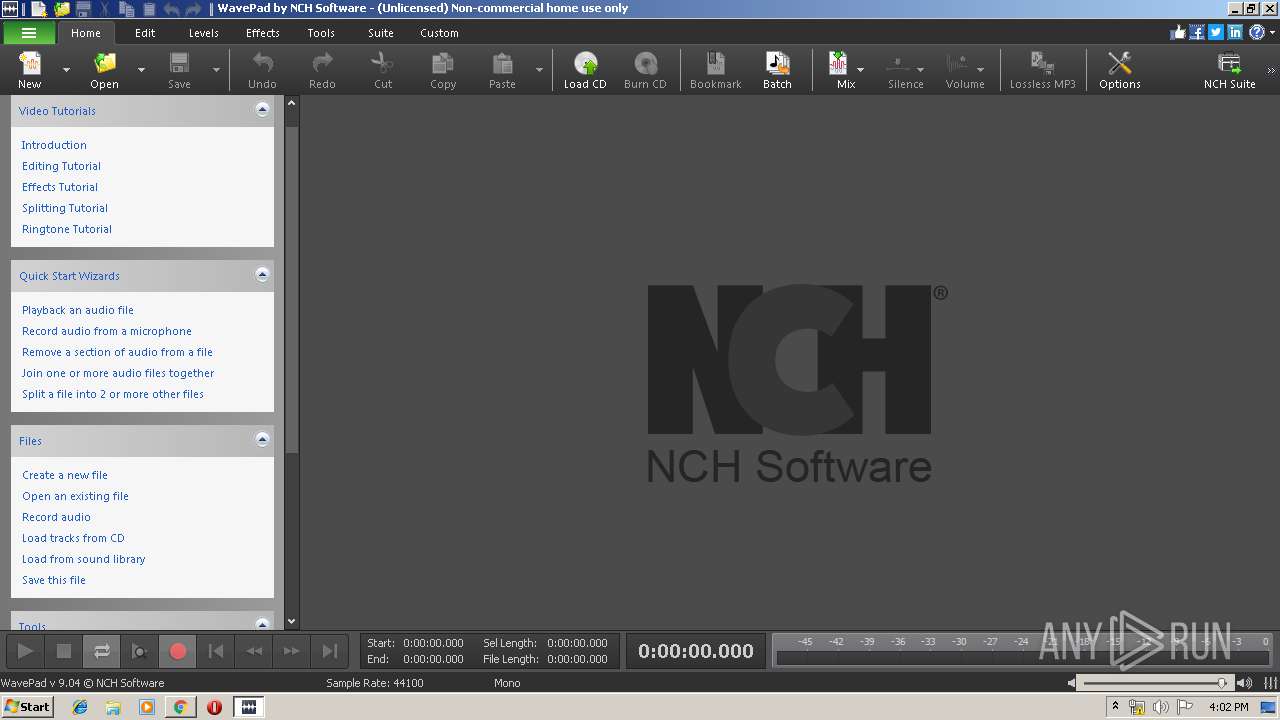Click the Fast Forward button

[x=292, y=651]
